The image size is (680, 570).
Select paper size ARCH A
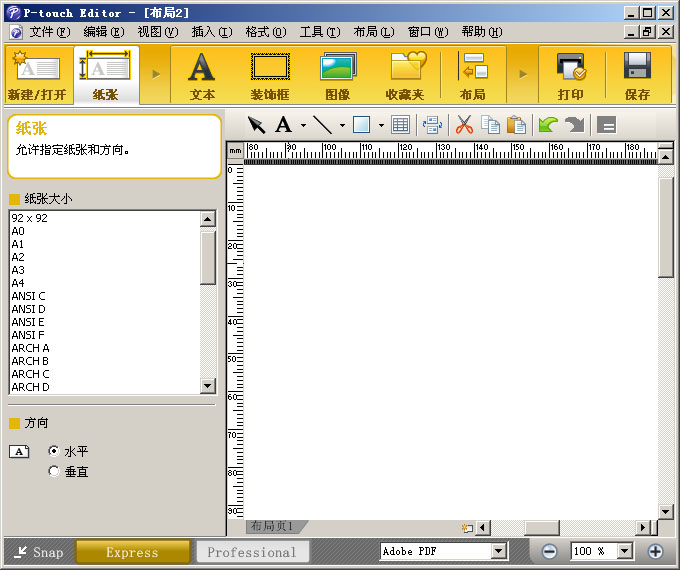coord(105,348)
